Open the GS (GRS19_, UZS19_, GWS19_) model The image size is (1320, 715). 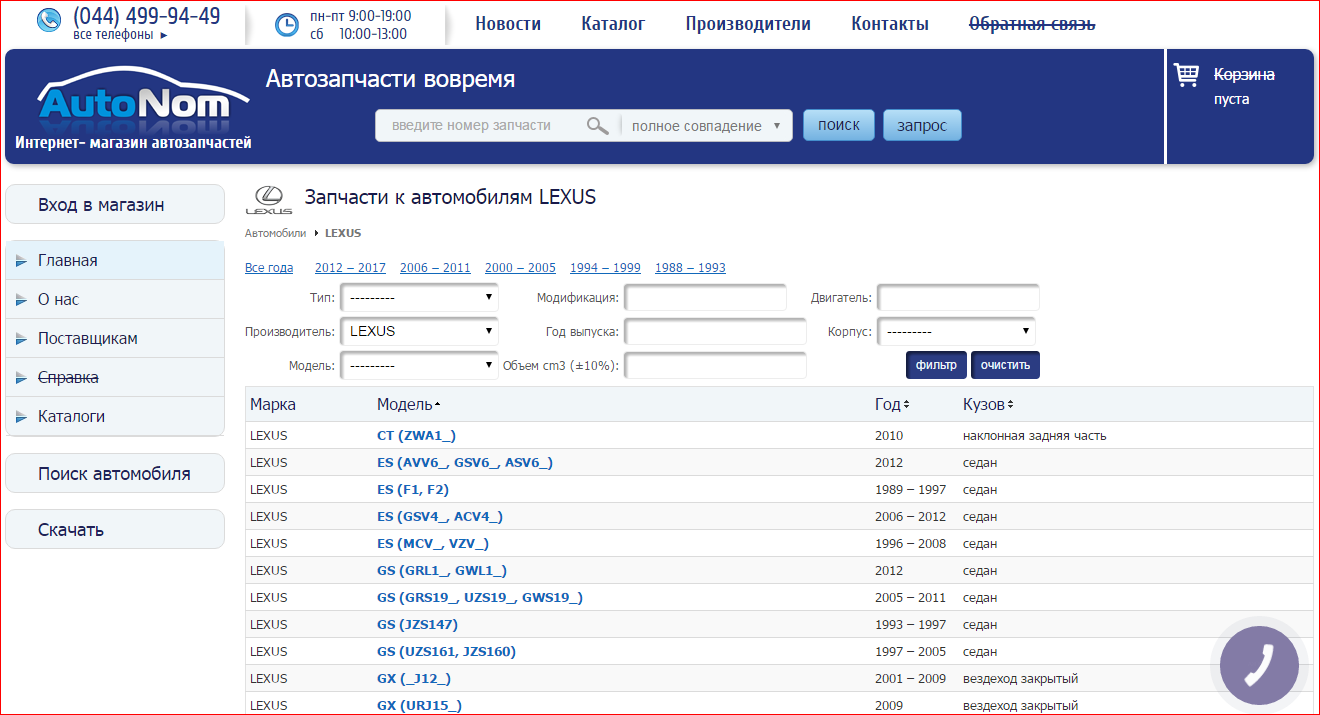point(480,598)
